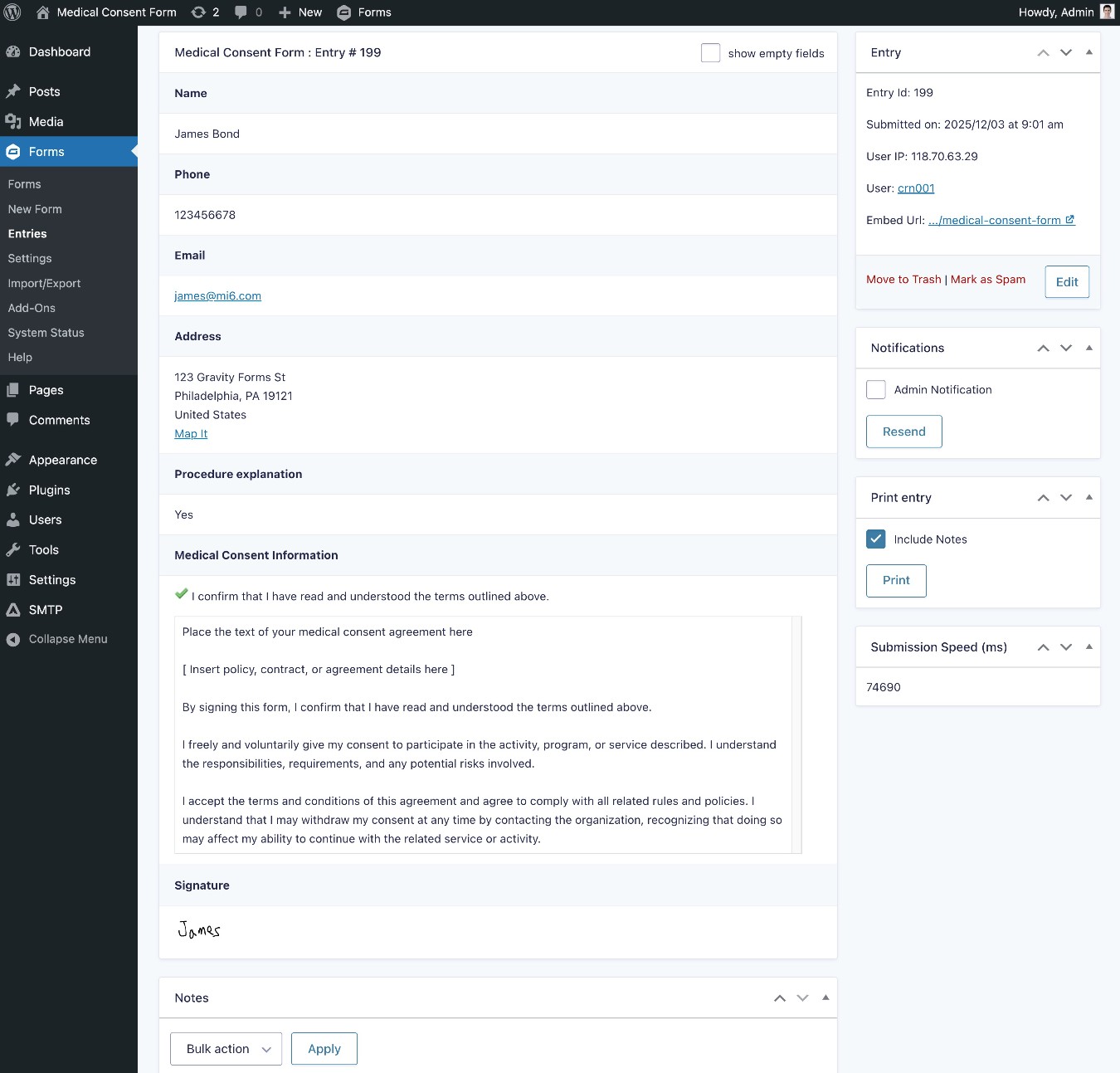The height and width of the screenshot is (1073, 1120).
Task: Open the Import/Export submenu item
Action: click(44, 283)
